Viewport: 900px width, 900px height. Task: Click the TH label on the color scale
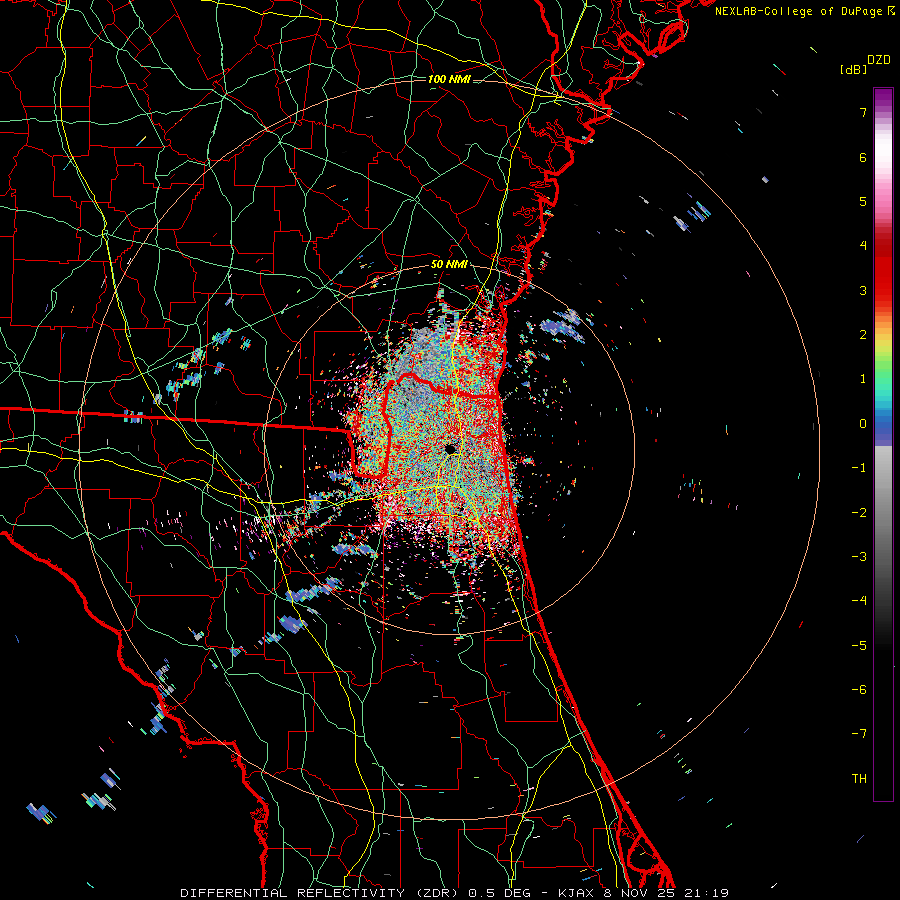coord(859,779)
